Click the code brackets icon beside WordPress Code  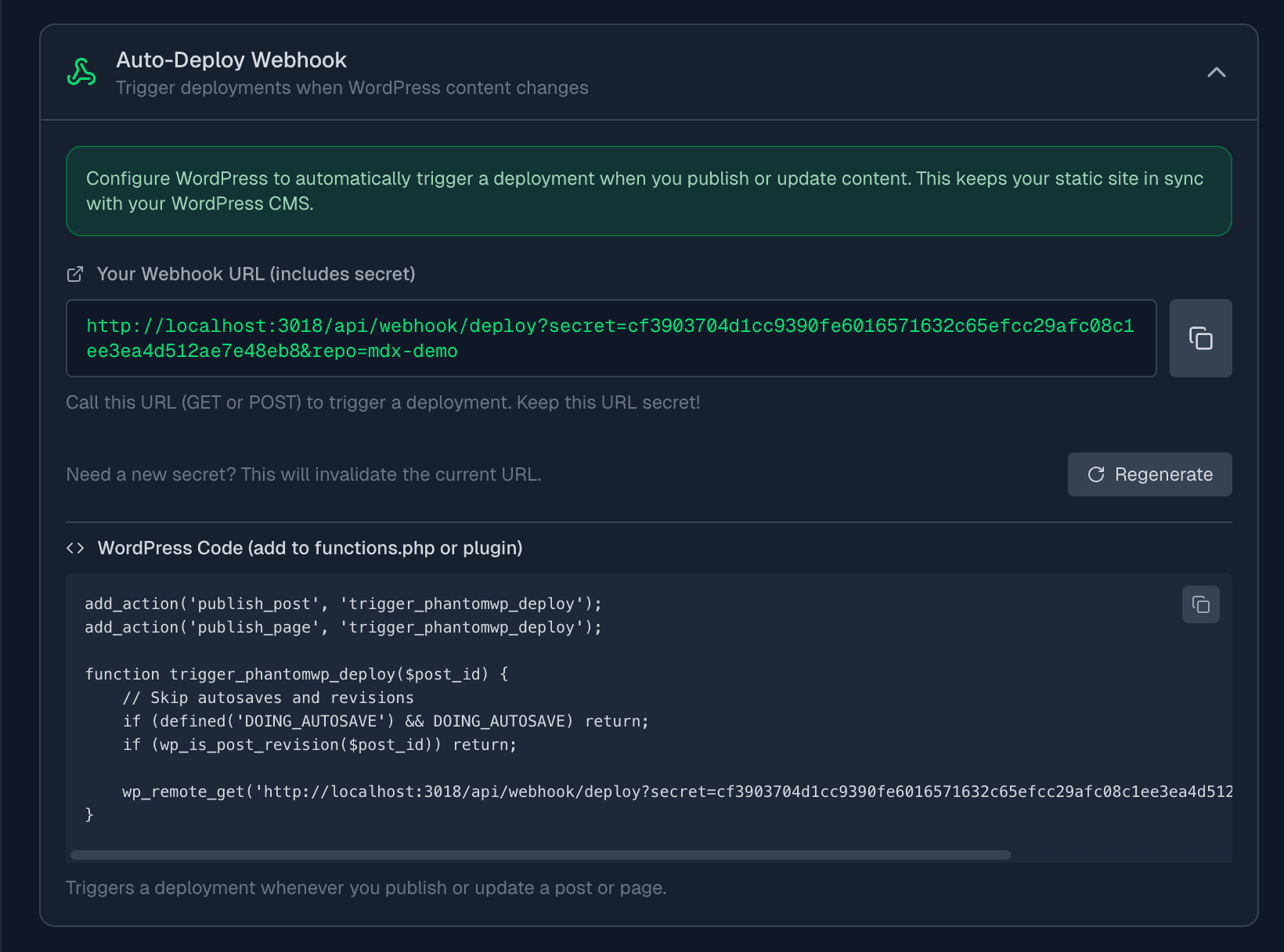pos(76,548)
